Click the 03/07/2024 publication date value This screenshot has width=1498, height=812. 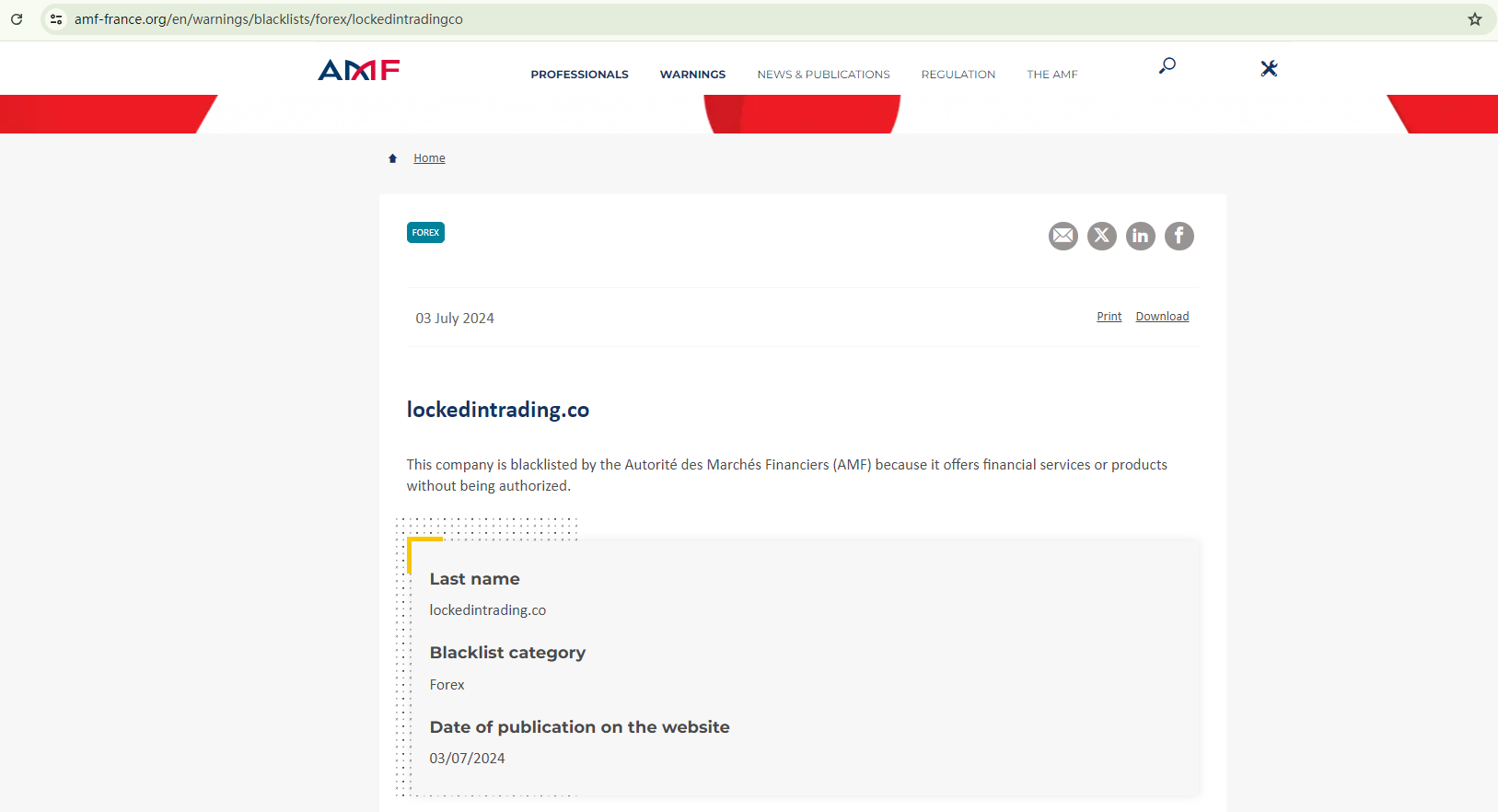point(468,759)
